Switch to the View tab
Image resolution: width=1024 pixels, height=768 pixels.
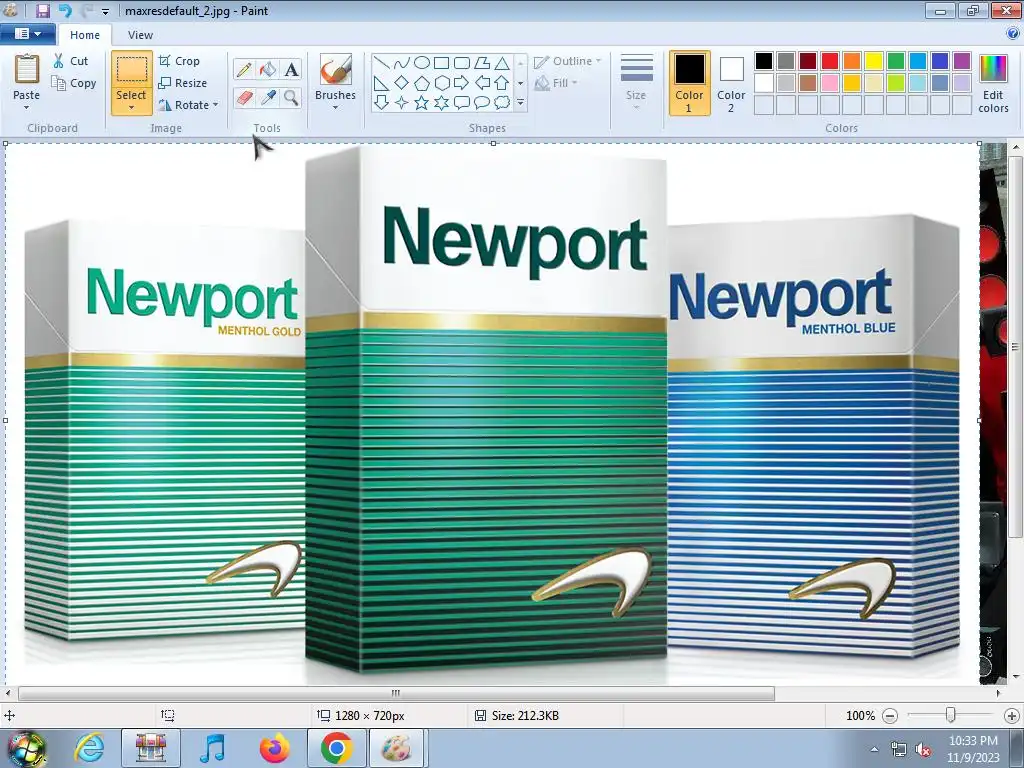140,35
